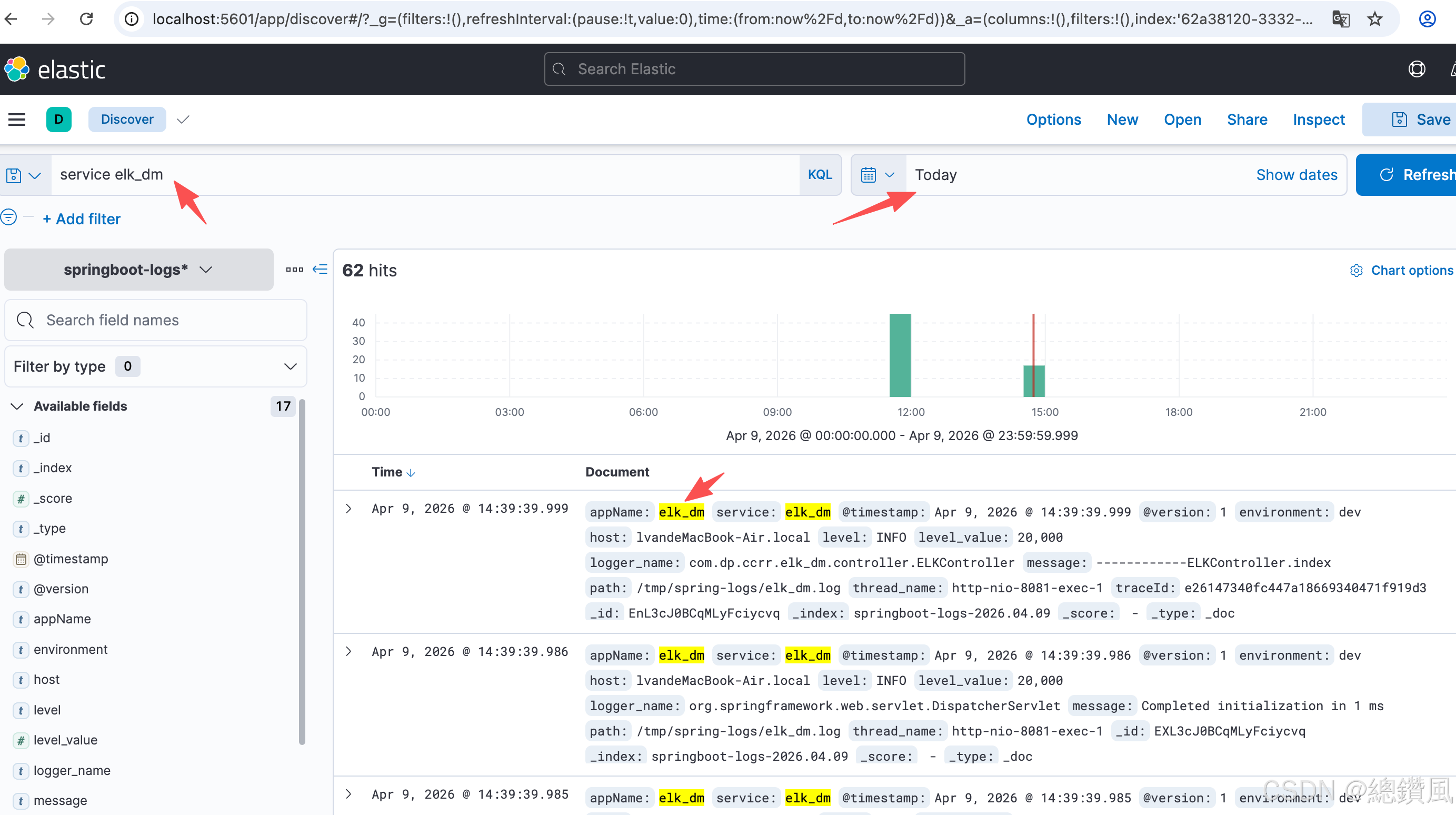Open index pattern options grid icon
This screenshot has height=815, width=1456.
(x=294, y=270)
